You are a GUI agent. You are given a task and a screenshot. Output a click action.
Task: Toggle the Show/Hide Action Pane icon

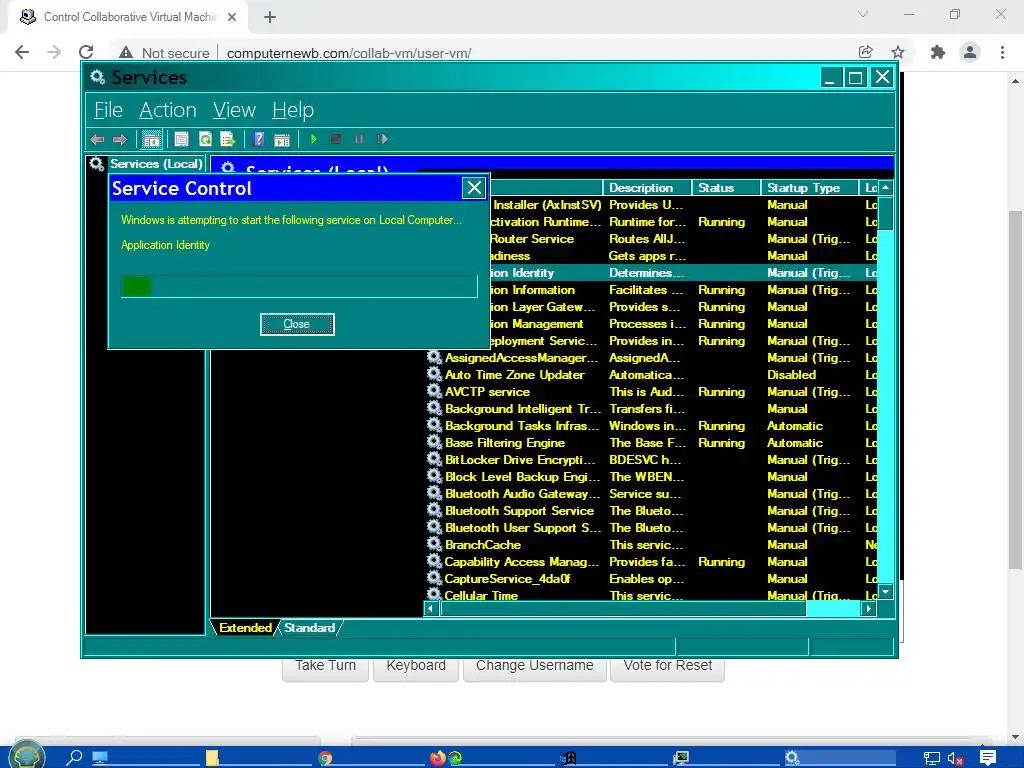tap(281, 139)
